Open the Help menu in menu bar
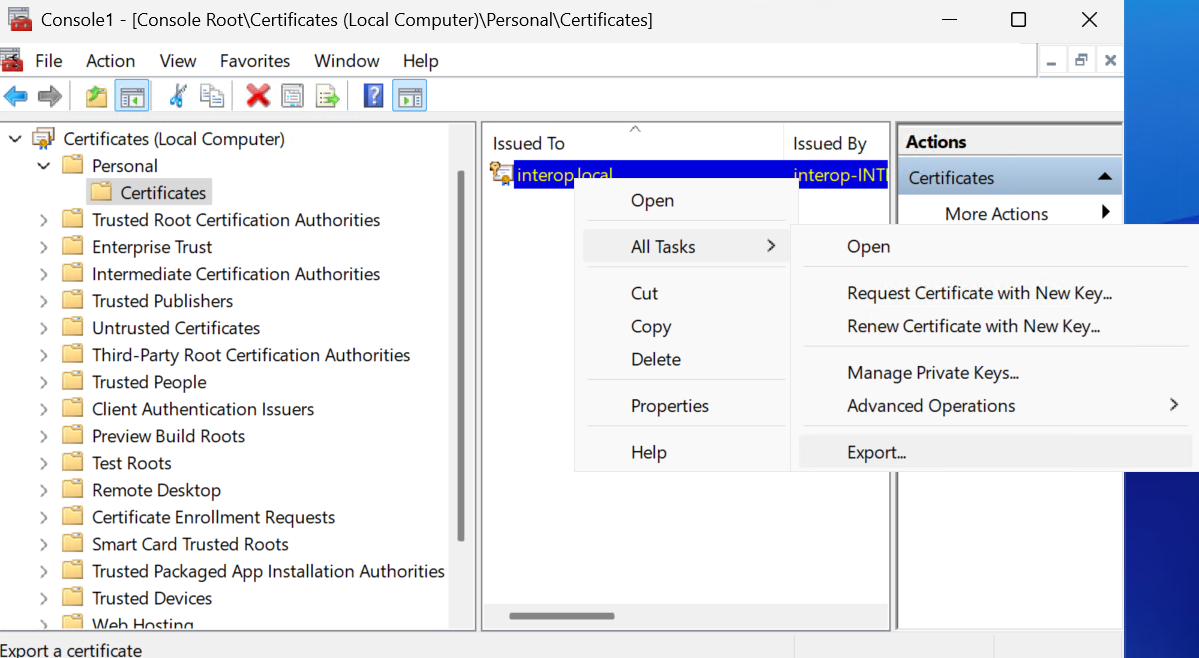Screen dimensions: 1199x658 tap(421, 60)
